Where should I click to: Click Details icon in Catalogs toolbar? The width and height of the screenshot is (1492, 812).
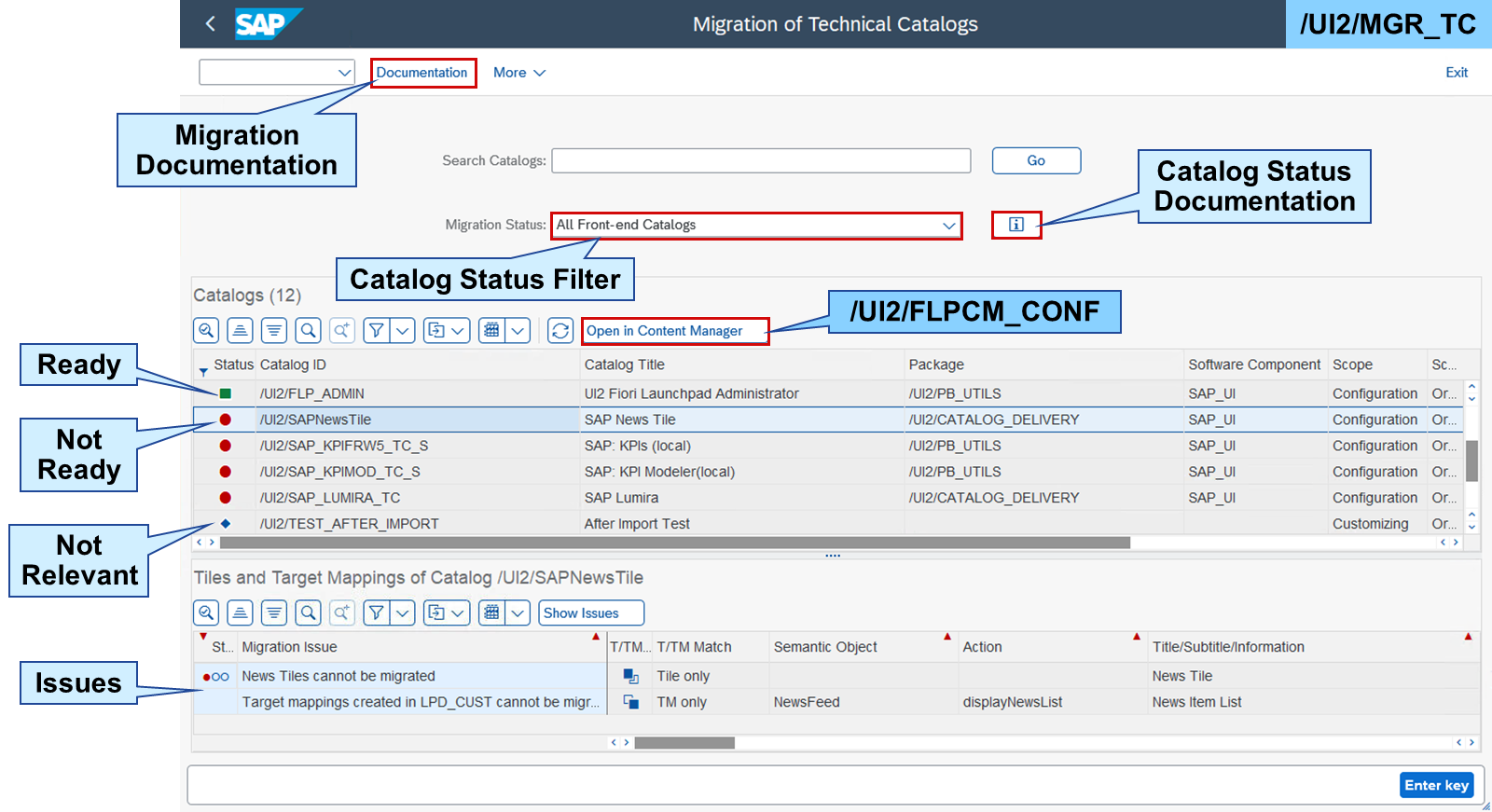click(x=207, y=330)
